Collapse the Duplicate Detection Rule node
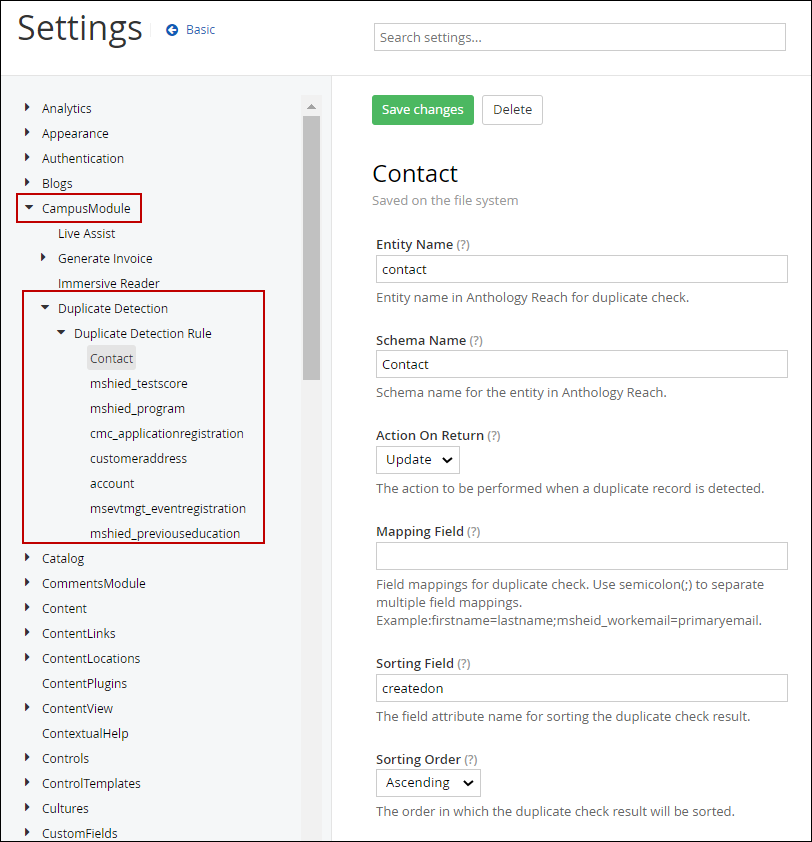The image size is (812, 842). pos(61,333)
